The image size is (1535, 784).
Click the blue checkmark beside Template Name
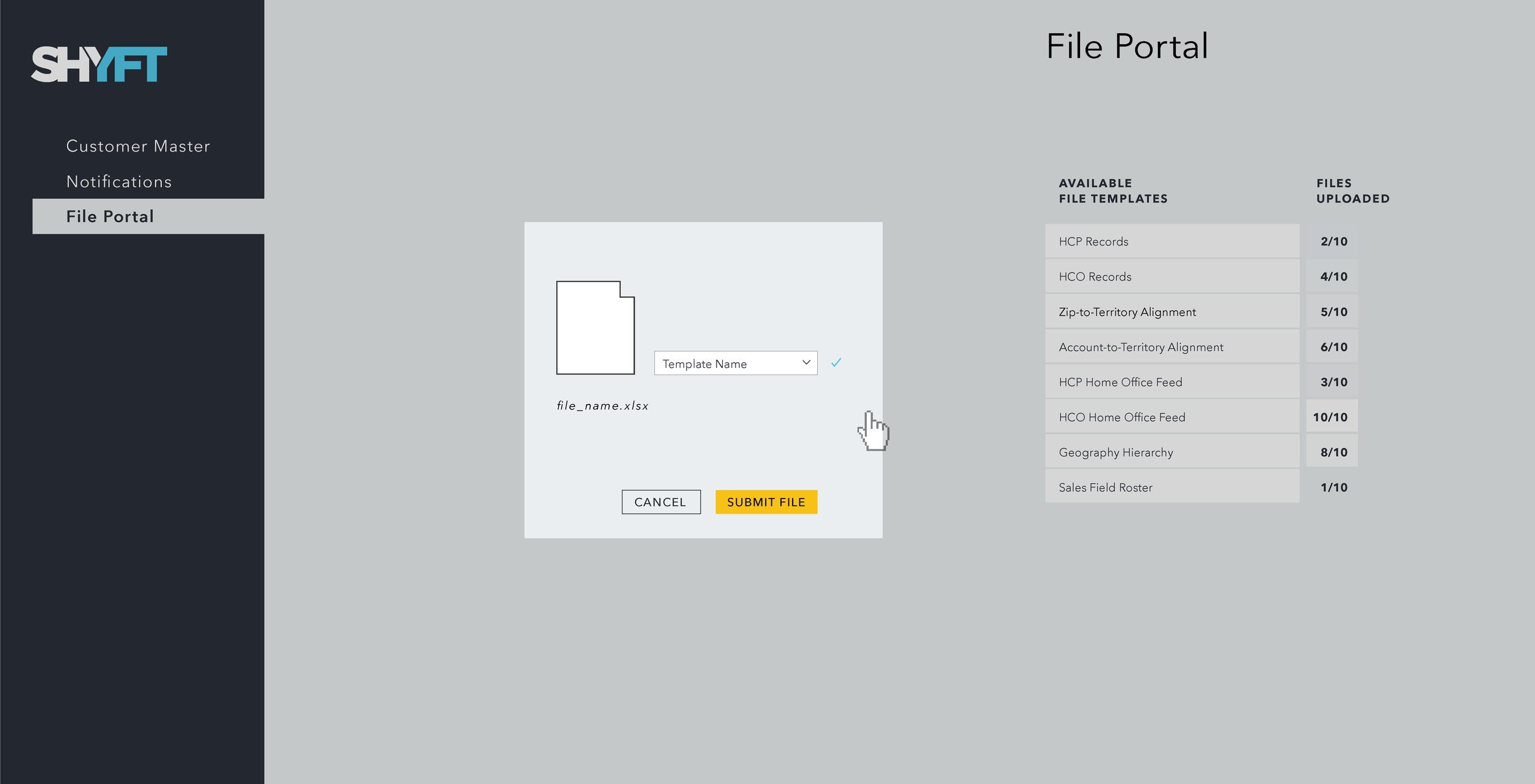(x=836, y=363)
